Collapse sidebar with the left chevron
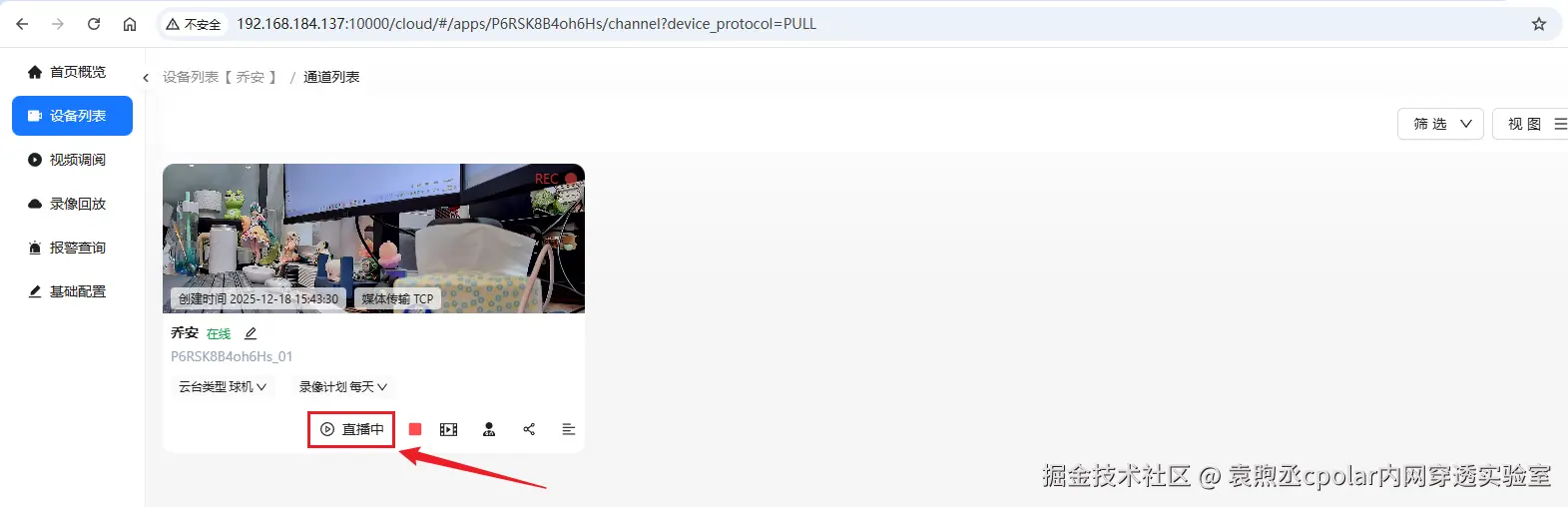 146,78
